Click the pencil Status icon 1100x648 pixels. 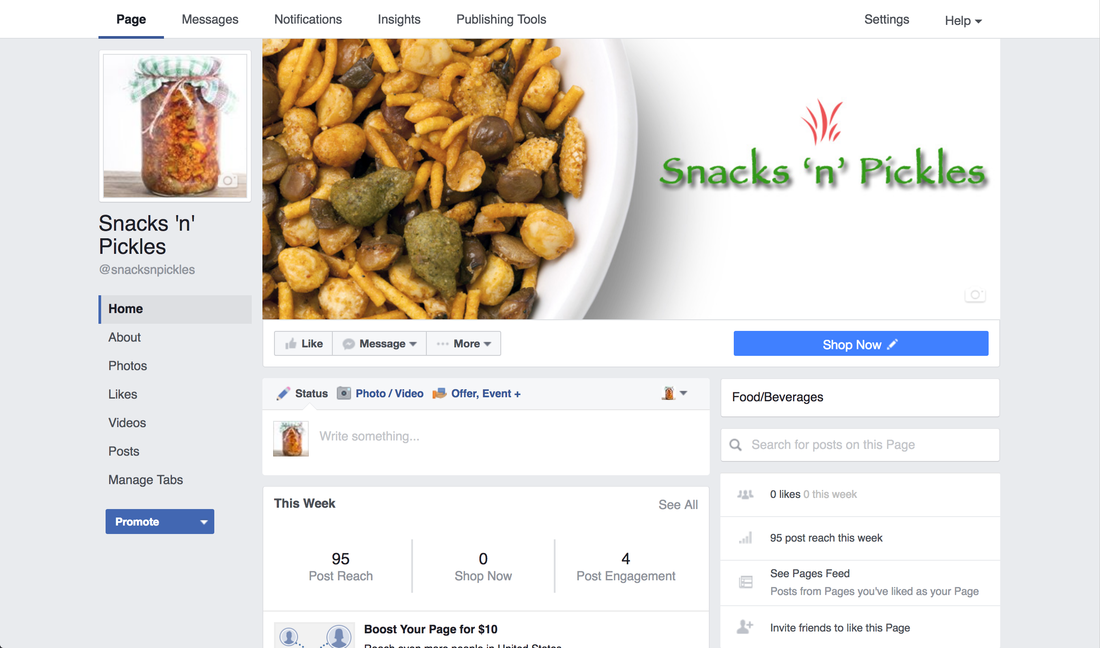(x=283, y=393)
